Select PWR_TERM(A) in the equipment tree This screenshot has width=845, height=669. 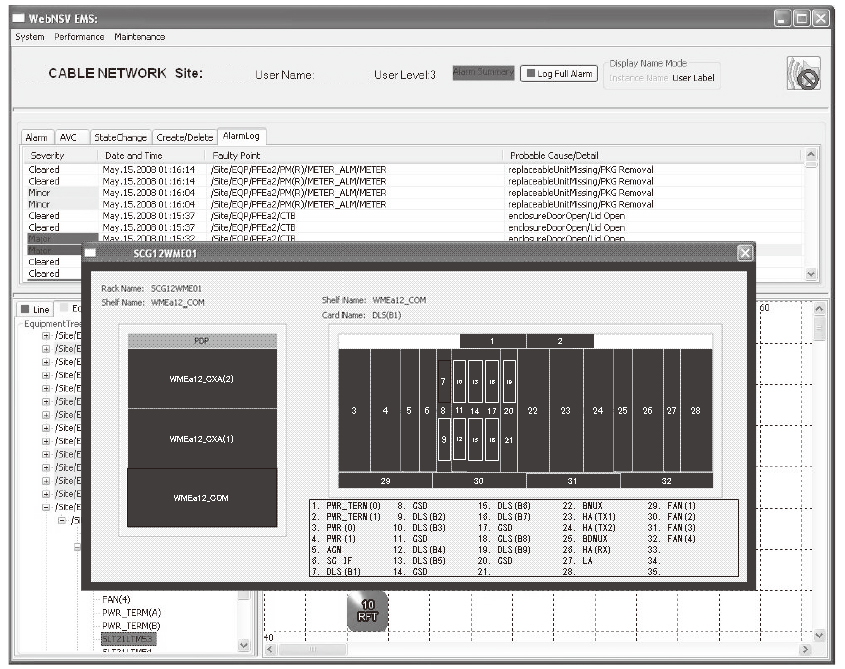pyautogui.click(x=131, y=613)
